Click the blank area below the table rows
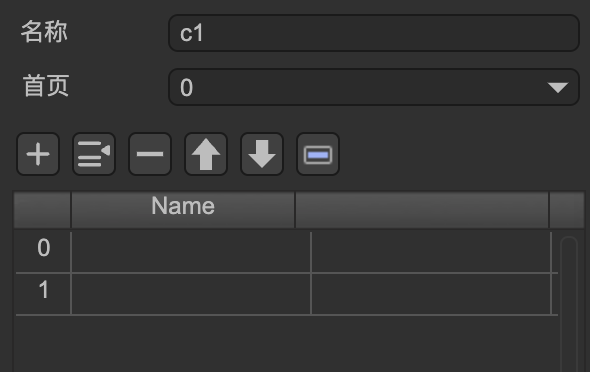This screenshot has width=590, height=372. (286, 343)
